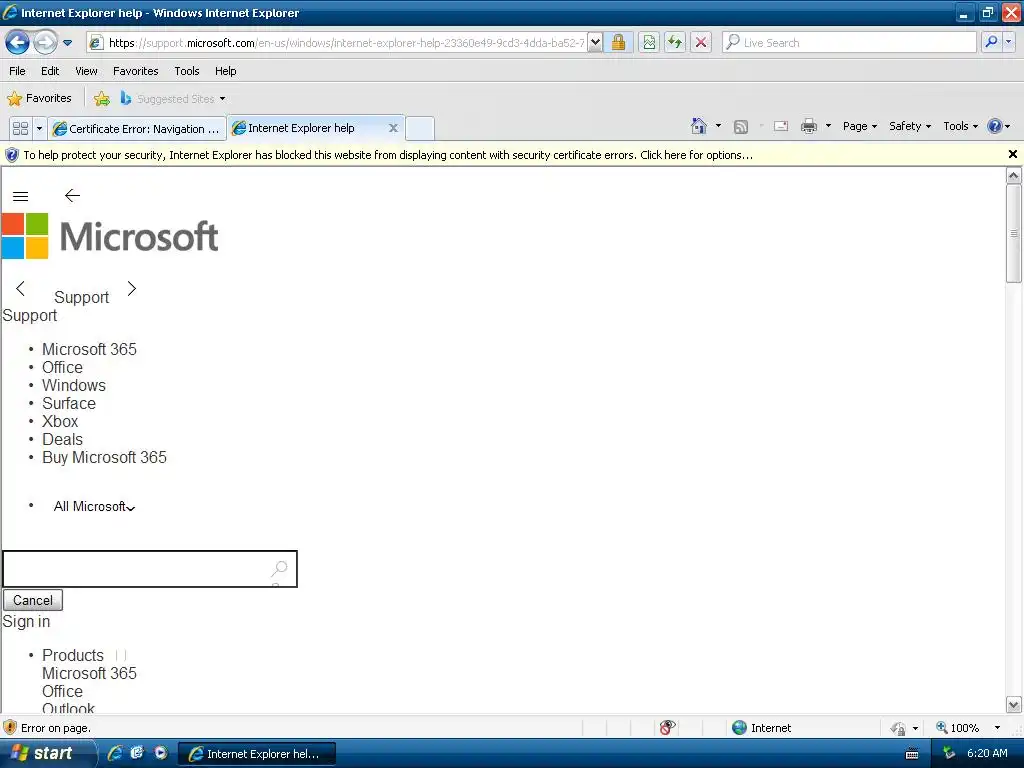
Task: Click the Live Search input box
Action: (x=849, y=42)
